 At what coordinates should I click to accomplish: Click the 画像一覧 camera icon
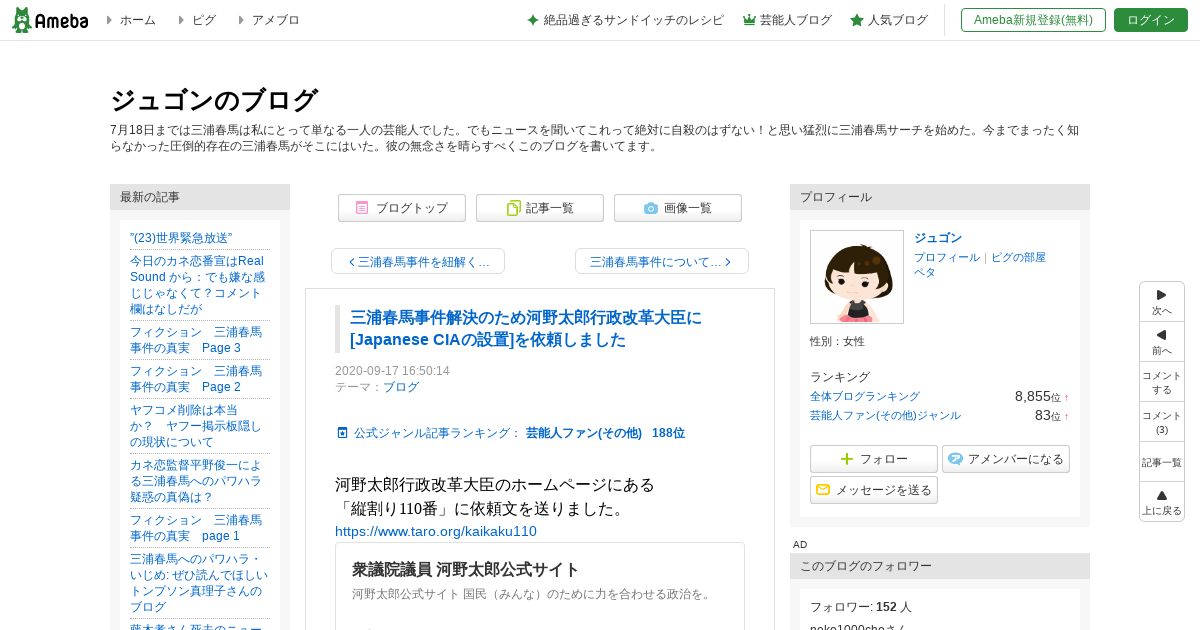pos(651,208)
